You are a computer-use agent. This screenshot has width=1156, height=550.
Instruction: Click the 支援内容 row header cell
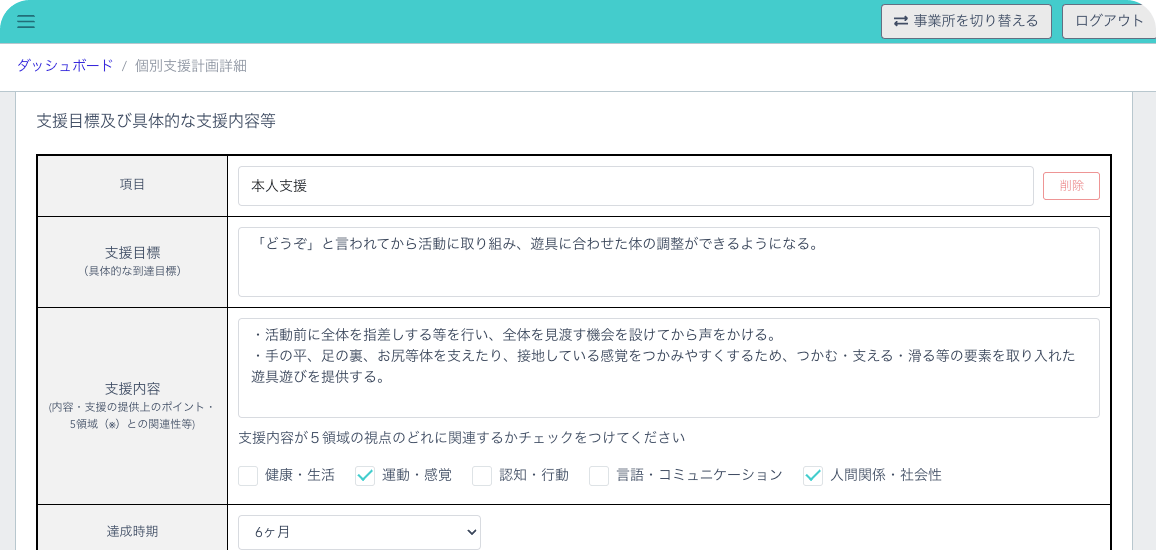pos(133,406)
